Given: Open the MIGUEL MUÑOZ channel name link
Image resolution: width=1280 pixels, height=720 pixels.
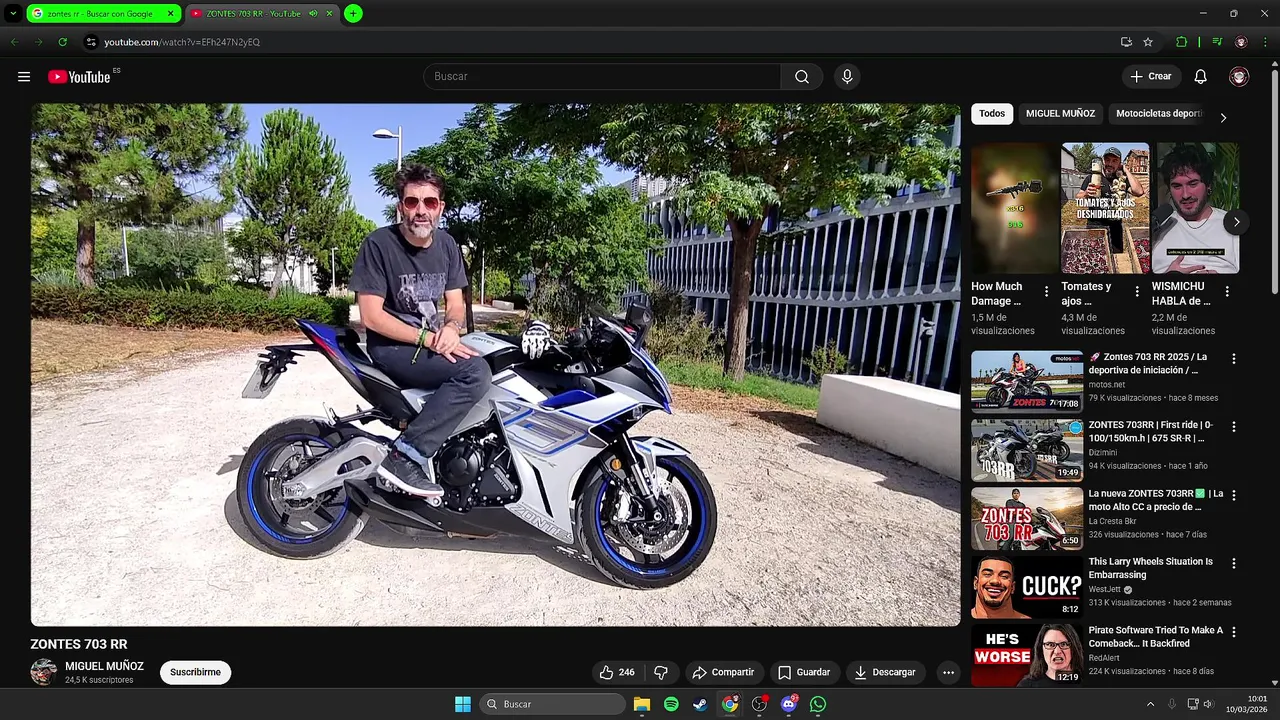Looking at the screenshot, I should coord(104,666).
